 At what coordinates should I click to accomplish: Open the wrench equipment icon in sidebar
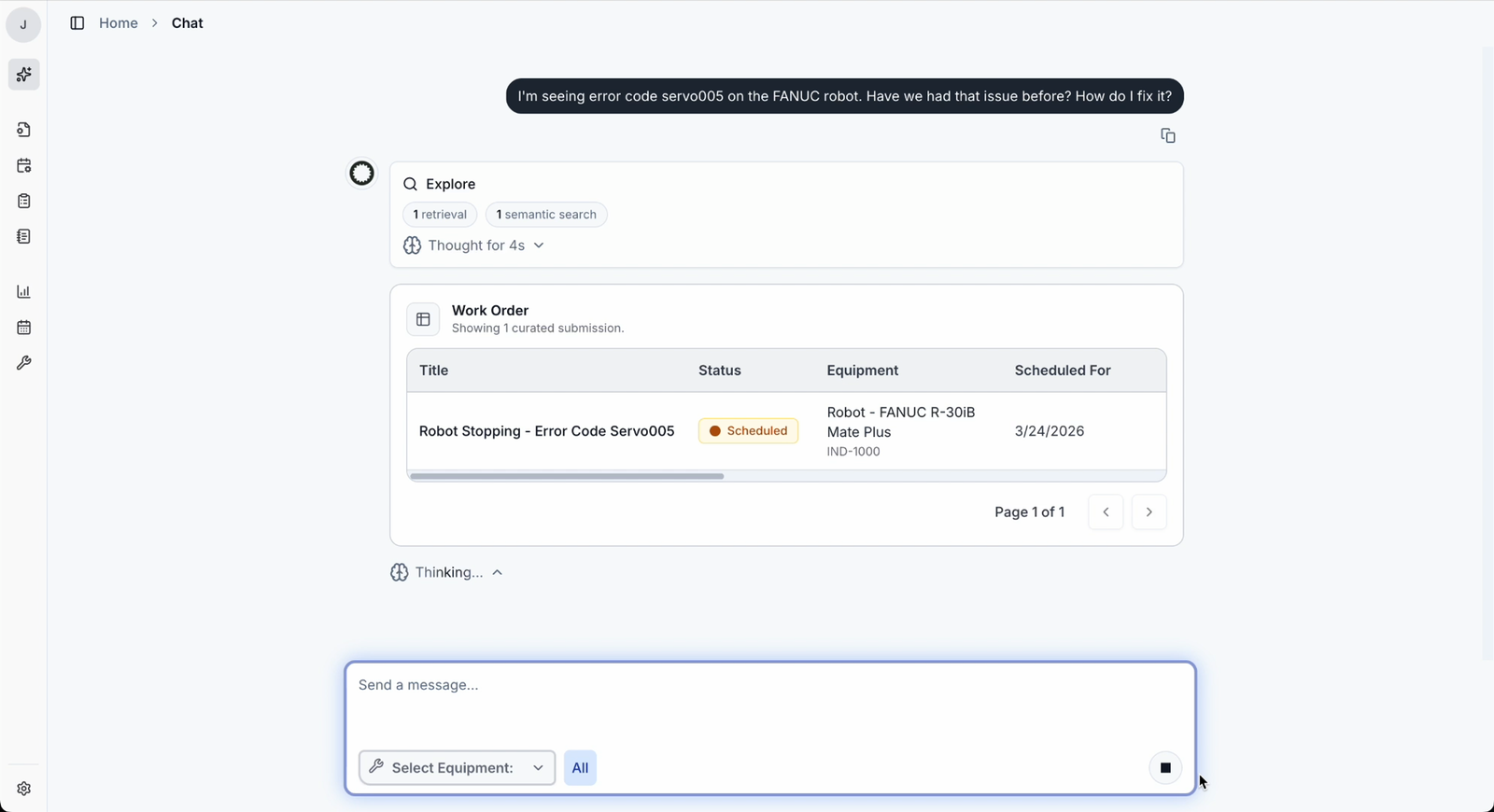tap(23, 363)
